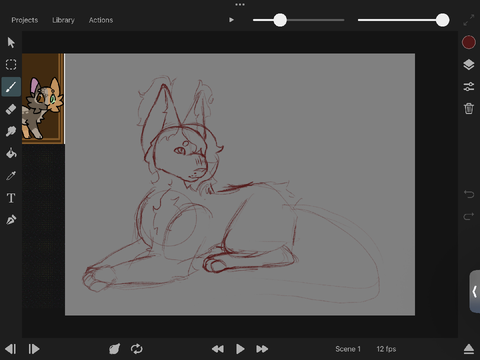The image size is (480, 360).
Task: Select the Text tool
Action: [11, 198]
